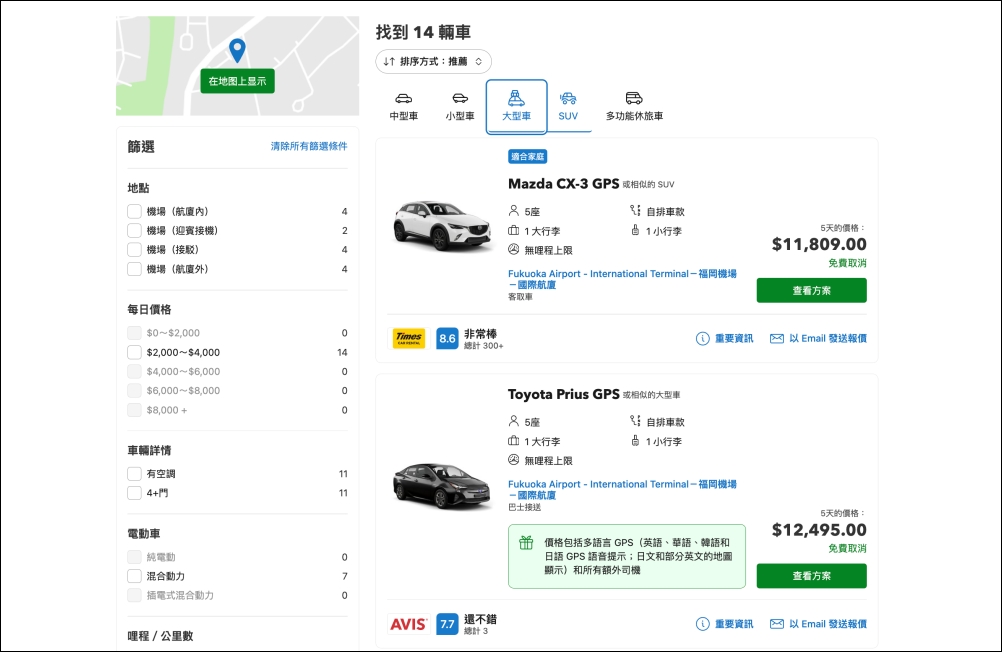Screen dimensions: 1002x652
Task: Click the small luggage icon on Mazda CX-3
Action: [635, 230]
